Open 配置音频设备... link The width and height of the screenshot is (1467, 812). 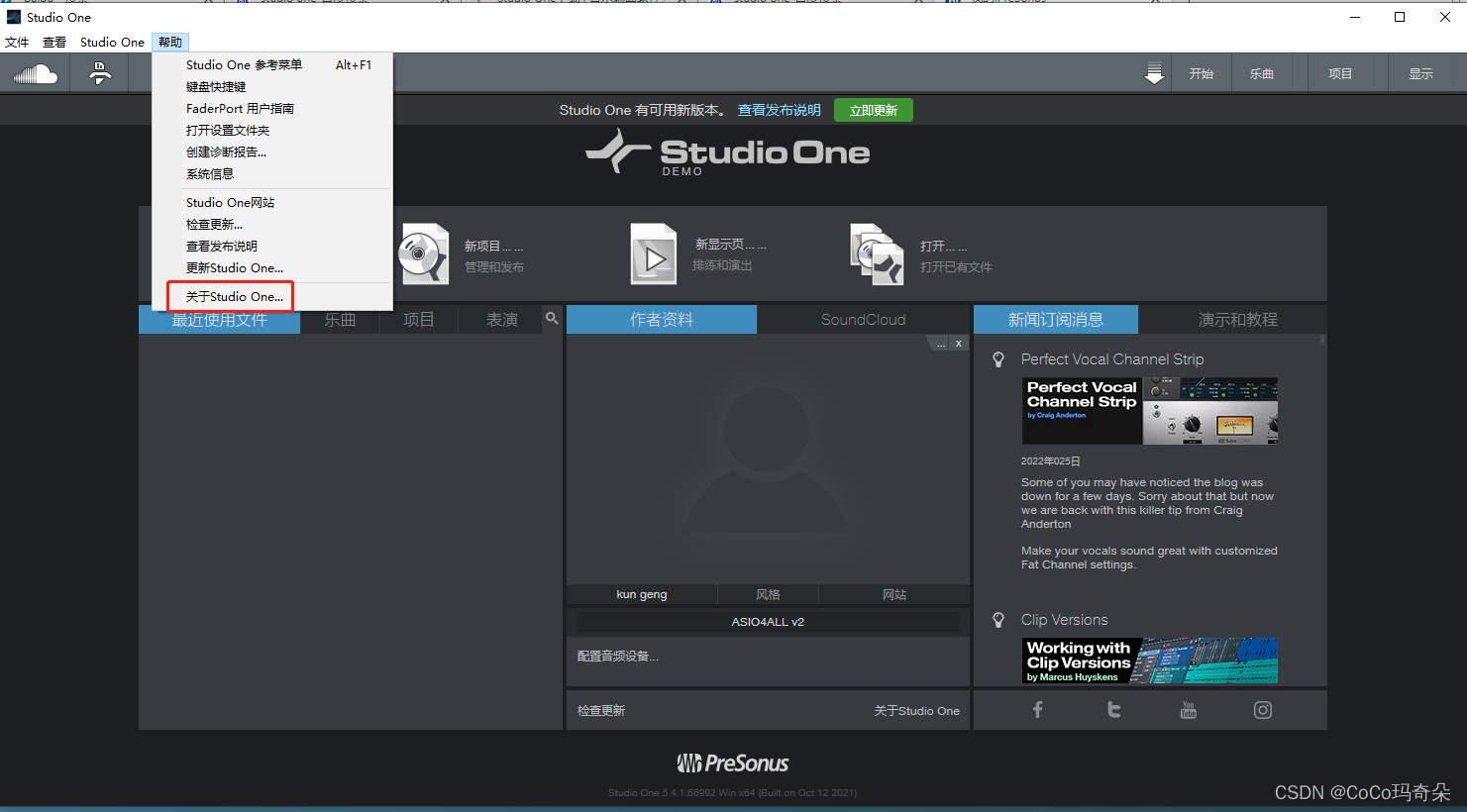(x=618, y=656)
